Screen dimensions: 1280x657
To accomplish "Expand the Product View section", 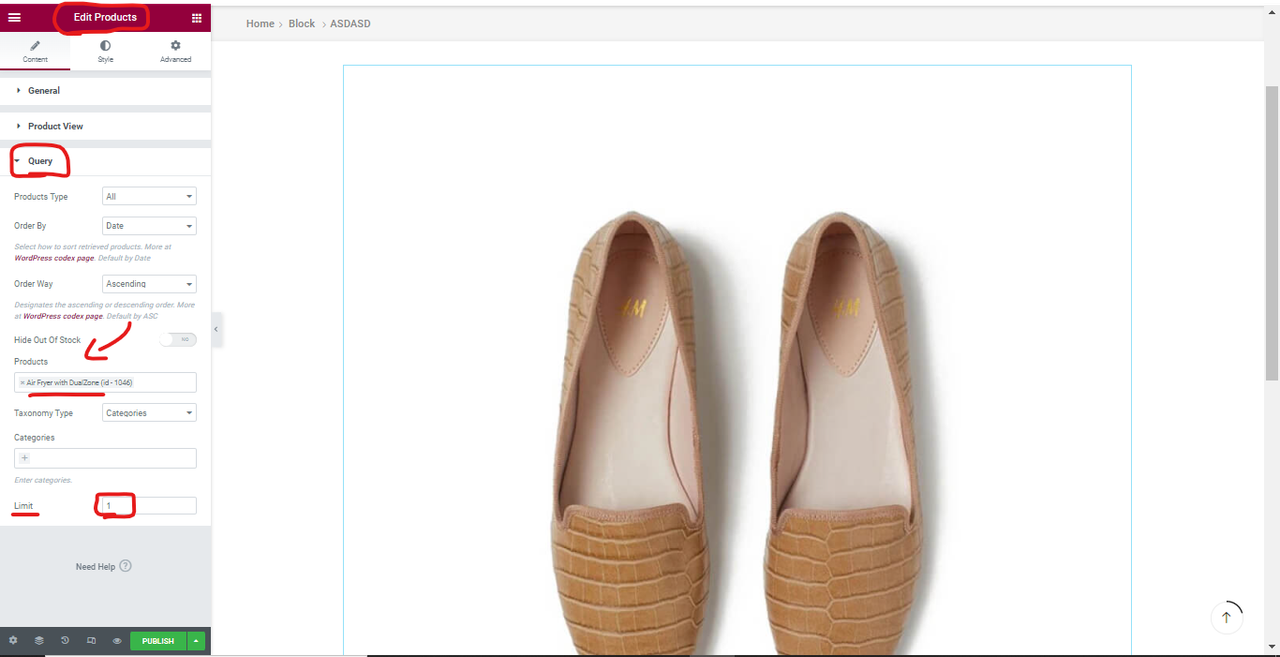I will coord(105,126).
